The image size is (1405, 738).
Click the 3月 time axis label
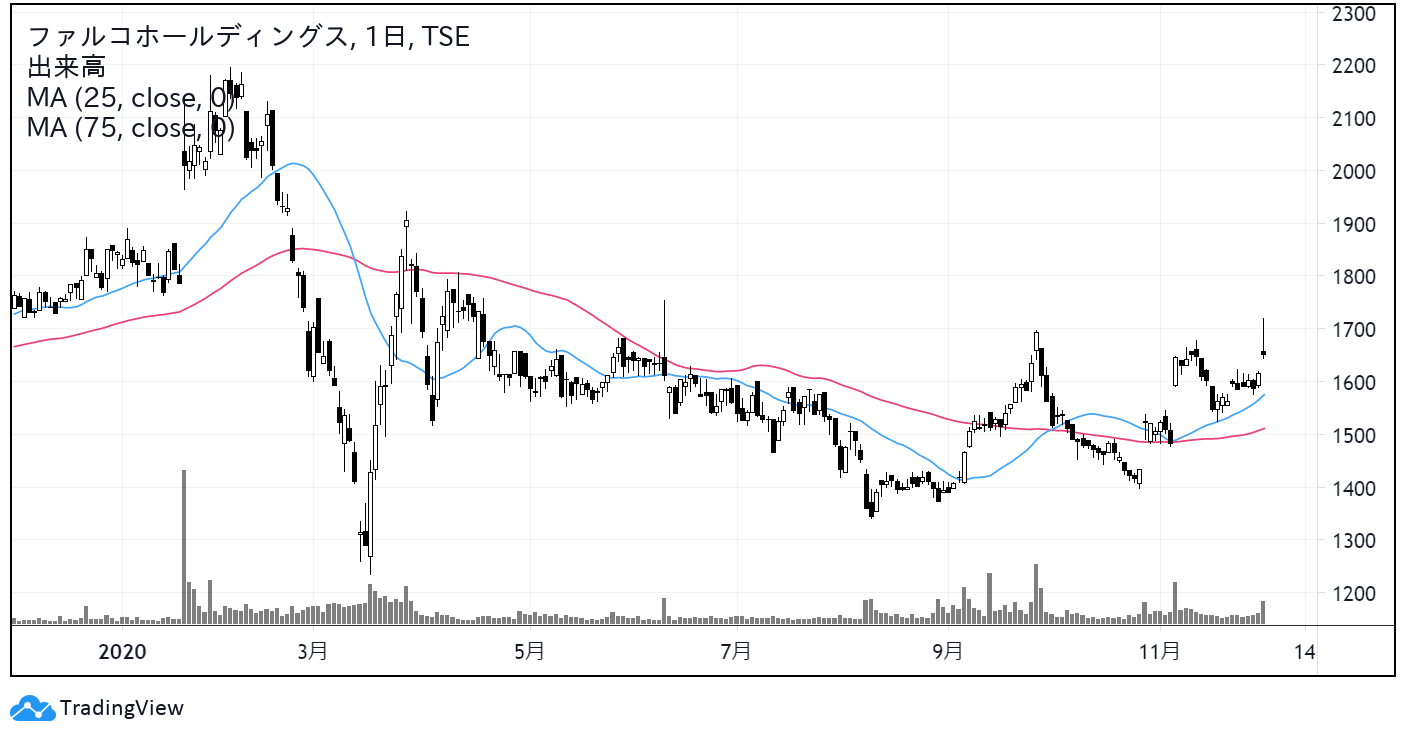tap(313, 652)
